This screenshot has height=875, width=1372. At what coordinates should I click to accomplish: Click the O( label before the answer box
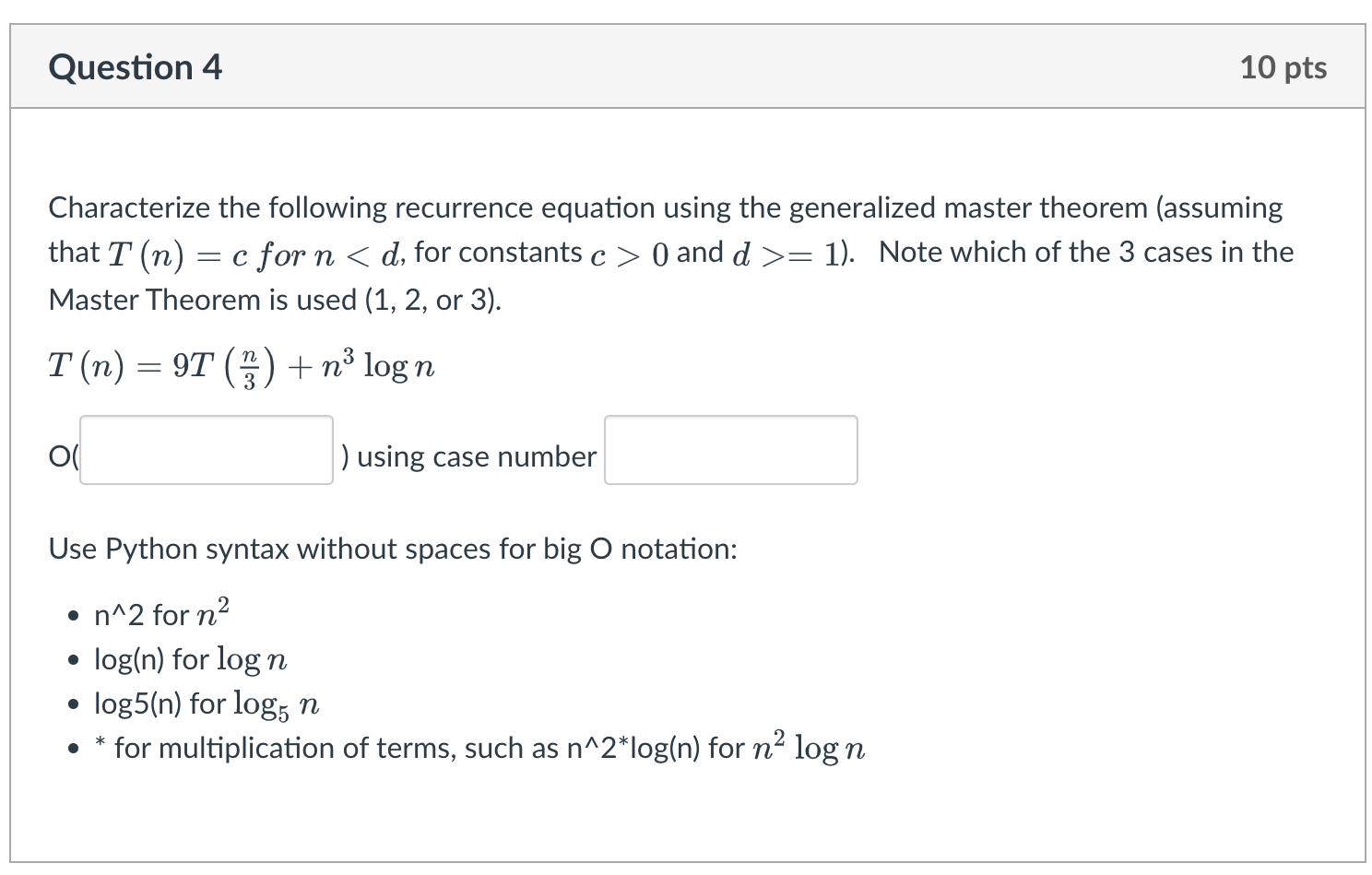point(60,455)
